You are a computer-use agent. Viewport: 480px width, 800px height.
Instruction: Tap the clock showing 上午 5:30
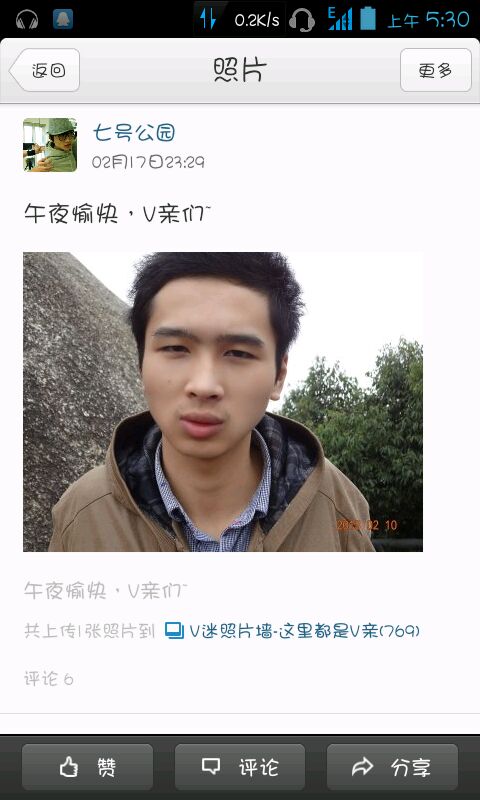coord(428,20)
